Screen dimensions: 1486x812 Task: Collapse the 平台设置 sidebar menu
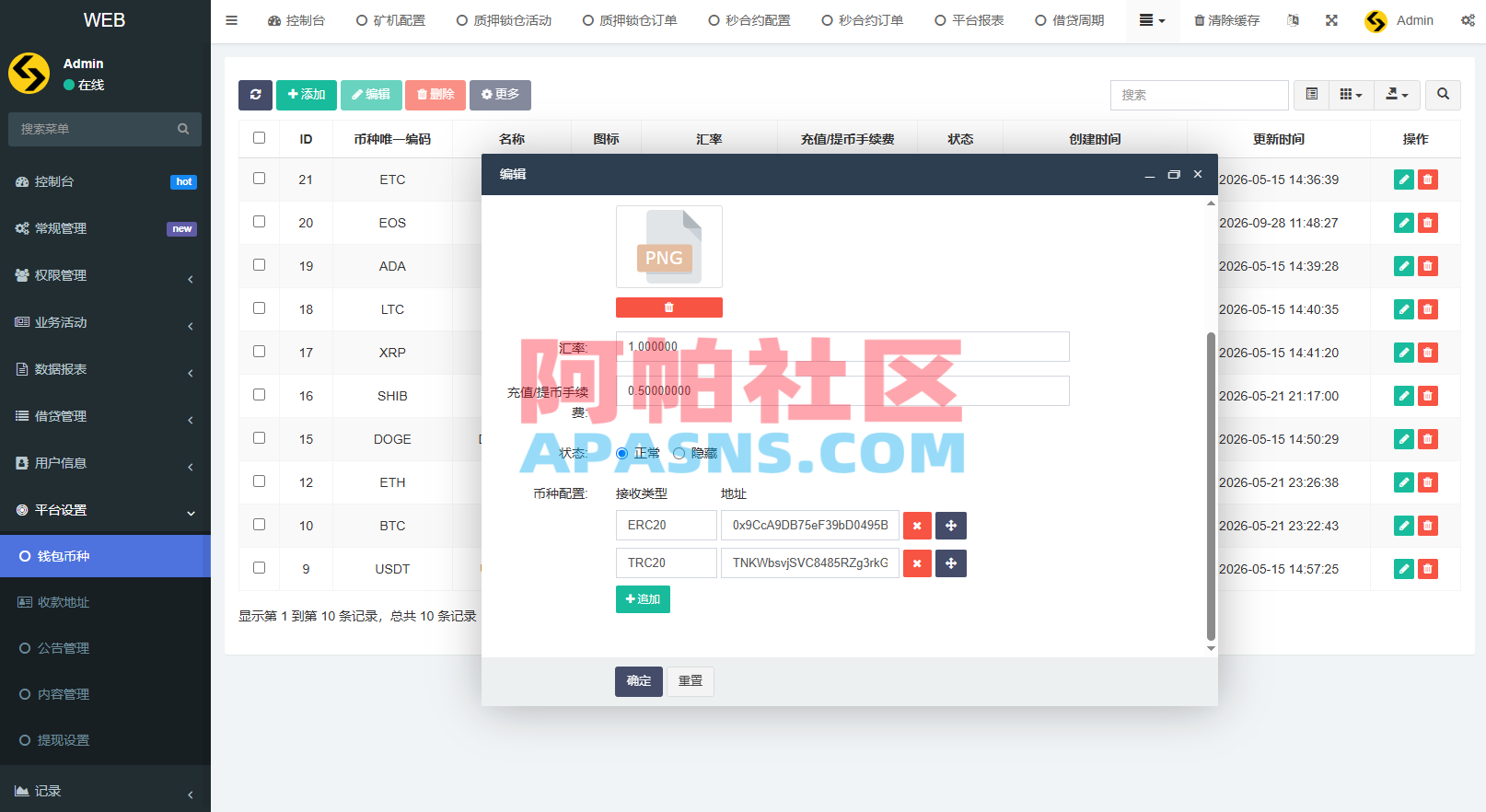coord(105,510)
